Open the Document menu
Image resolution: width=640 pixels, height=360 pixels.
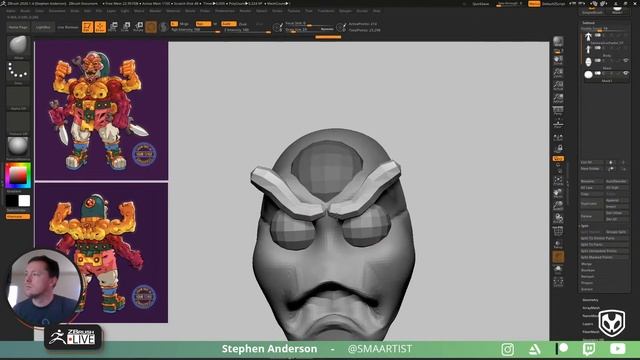[57, 11]
